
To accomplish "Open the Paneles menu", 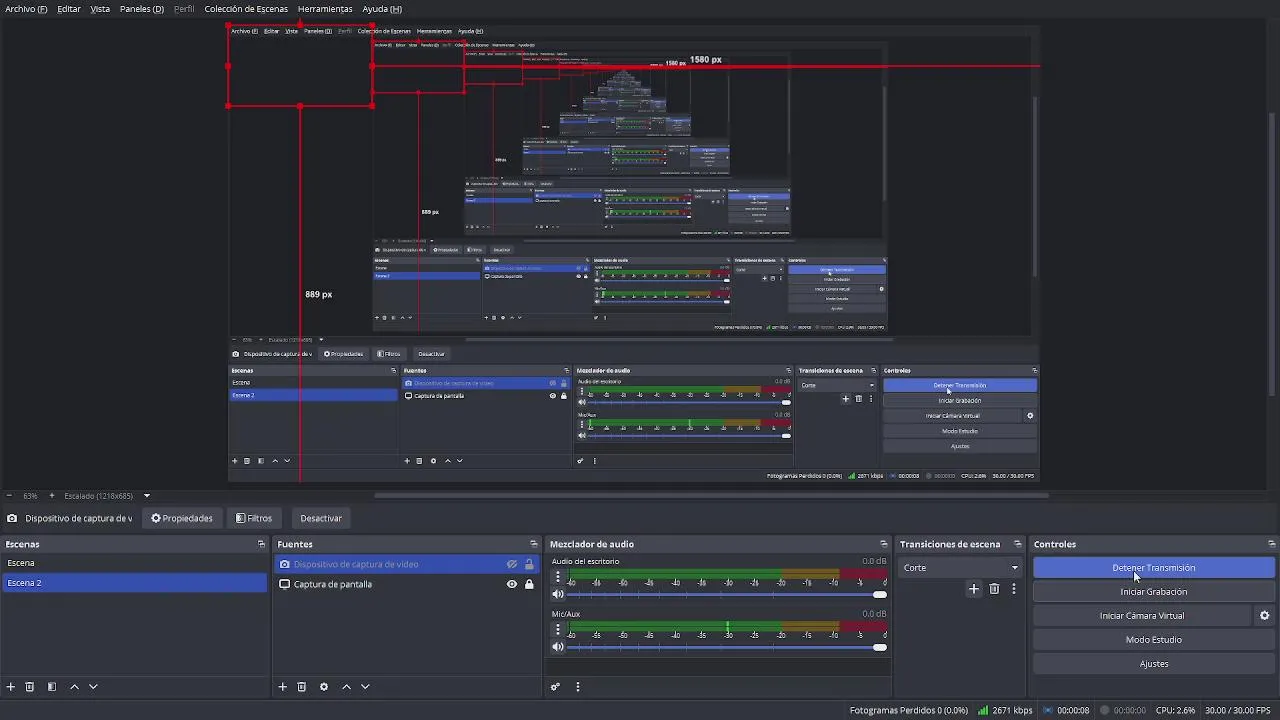I will 142,9.
